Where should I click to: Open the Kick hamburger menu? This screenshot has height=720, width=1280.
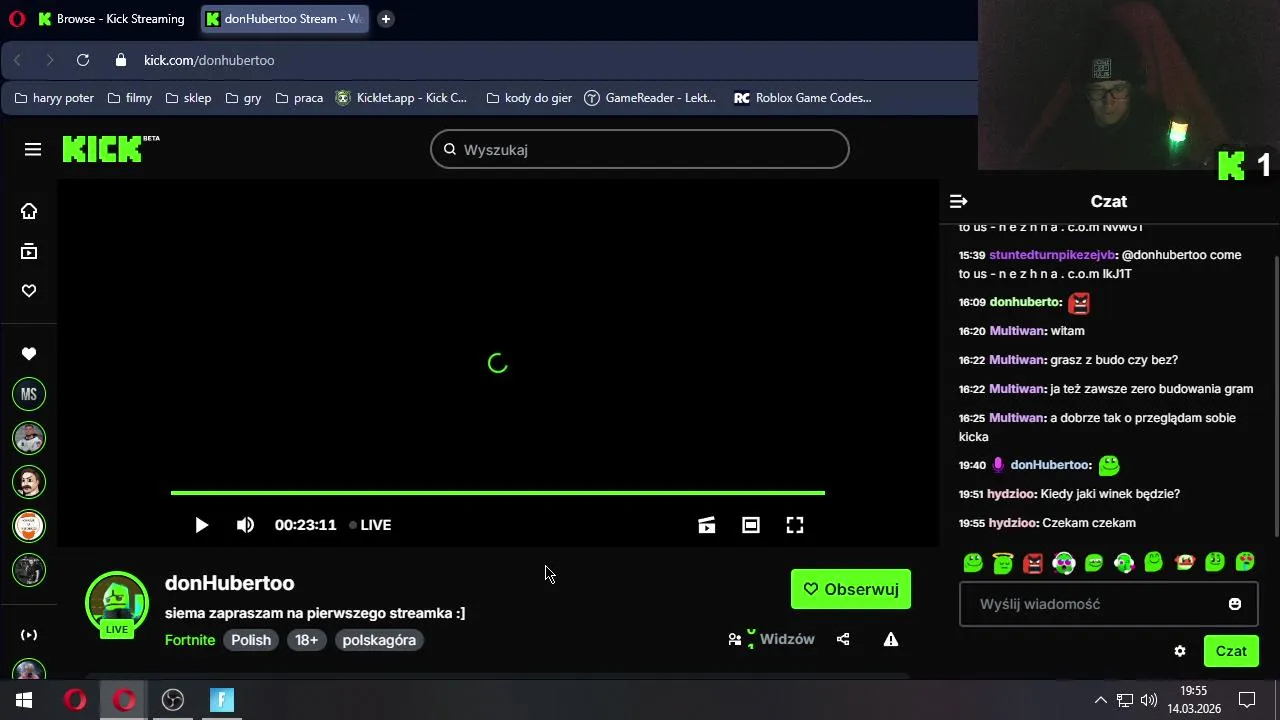point(33,149)
